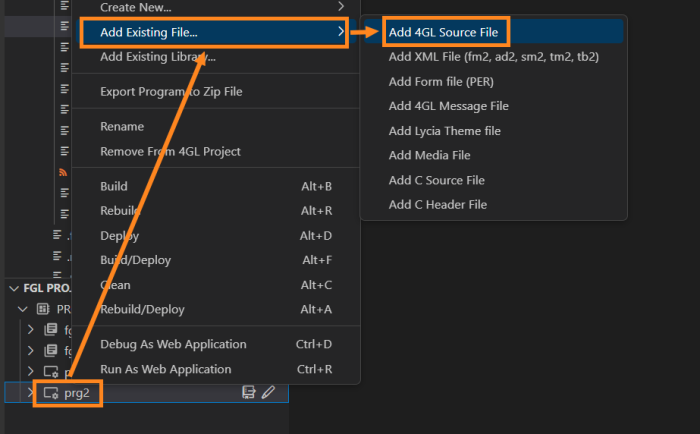
Task: Click the project icon below FGL PROJECTS header
Action: coord(43,309)
